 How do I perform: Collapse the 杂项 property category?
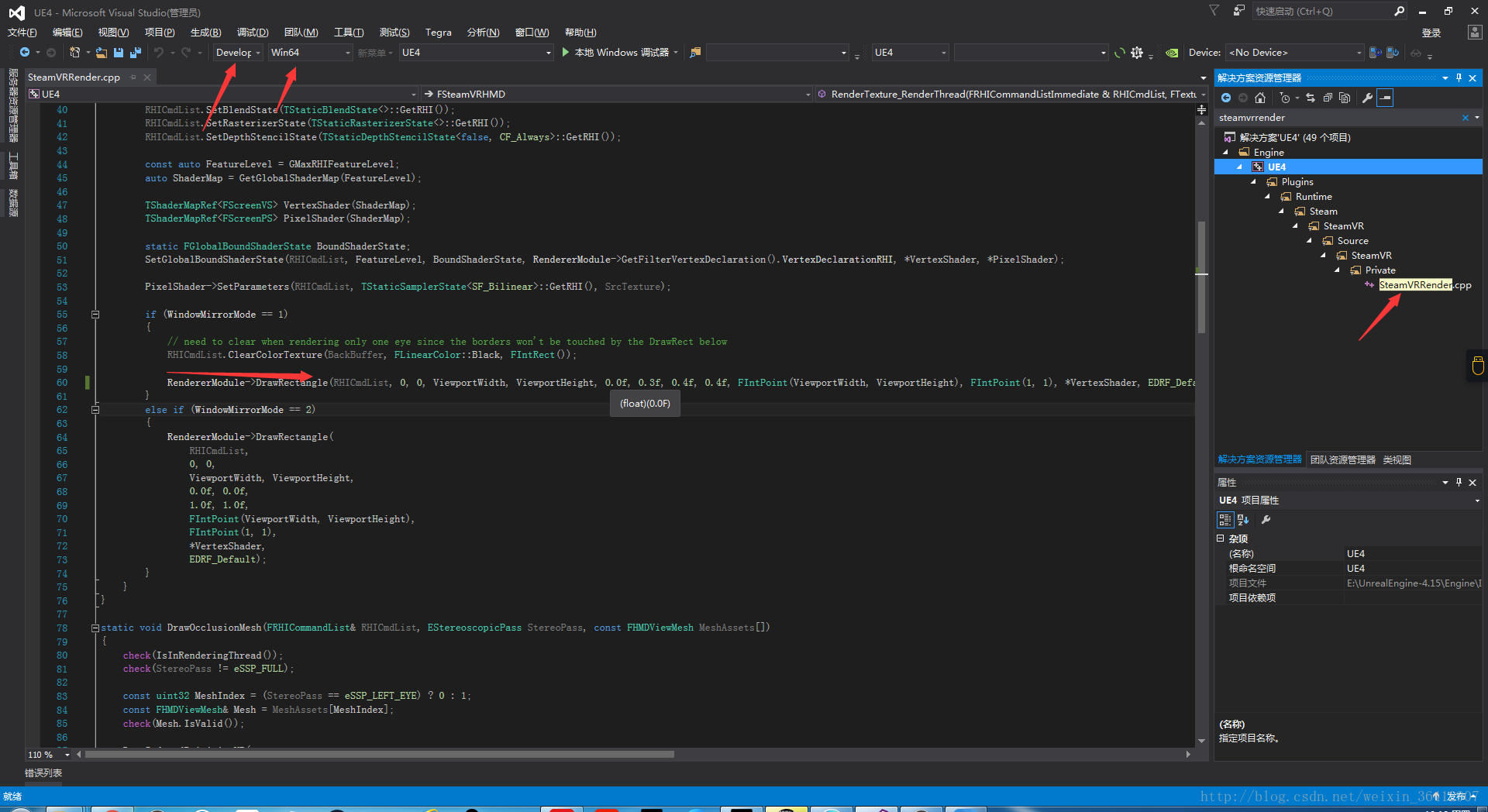pyautogui.click(x=1221, y=538)
